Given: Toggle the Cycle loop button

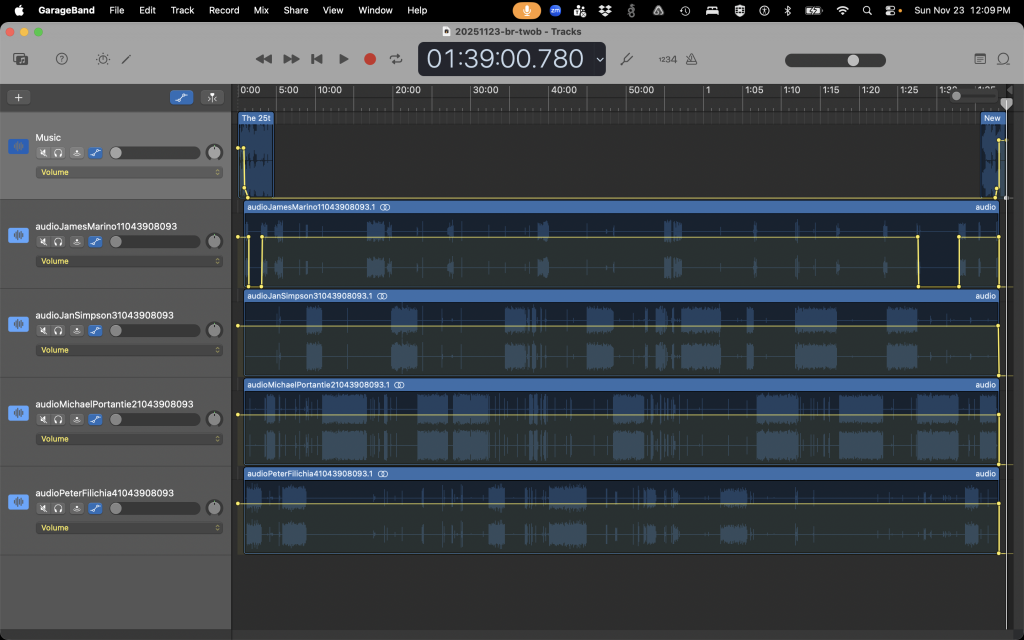Looking at the screenshot, I should (396, 59).
